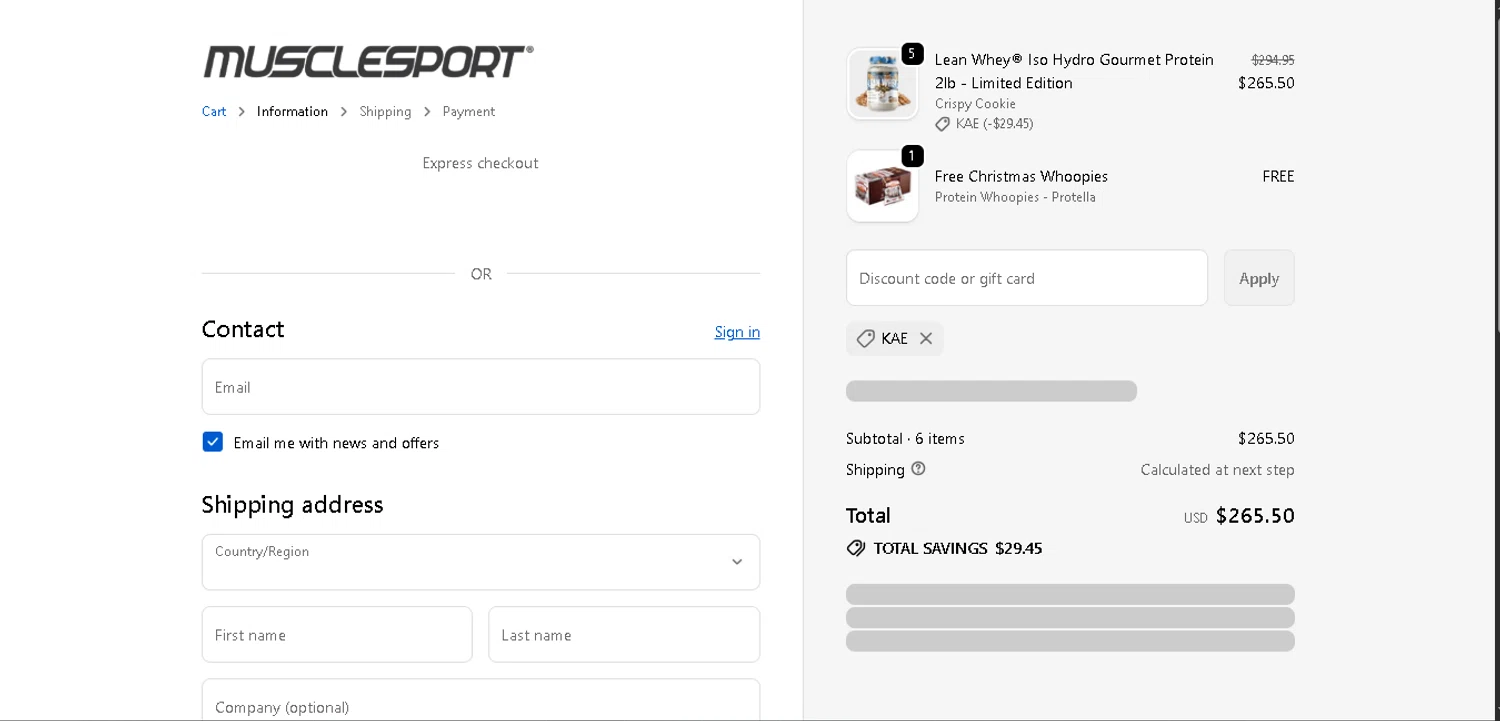
Task: Click the Total Savings tag icon
Action: tap(856, 548)
